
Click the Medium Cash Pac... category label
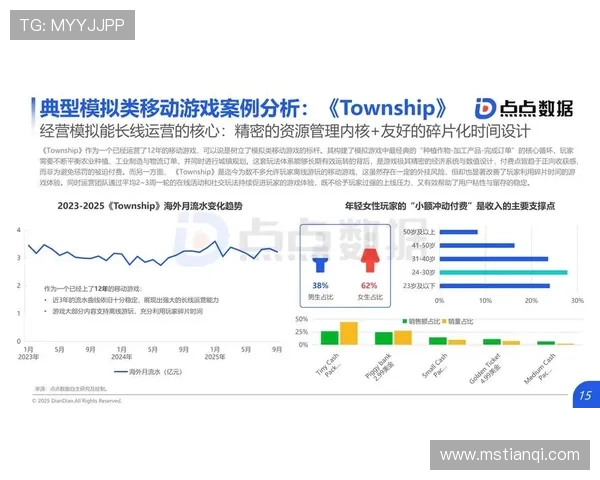(541, 369)
